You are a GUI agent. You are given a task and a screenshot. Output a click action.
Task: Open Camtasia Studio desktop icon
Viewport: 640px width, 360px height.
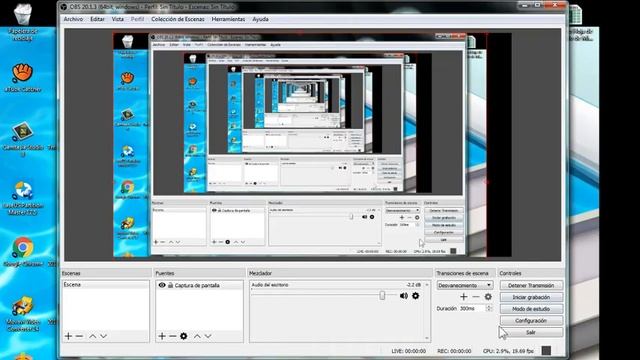point(23,139)
